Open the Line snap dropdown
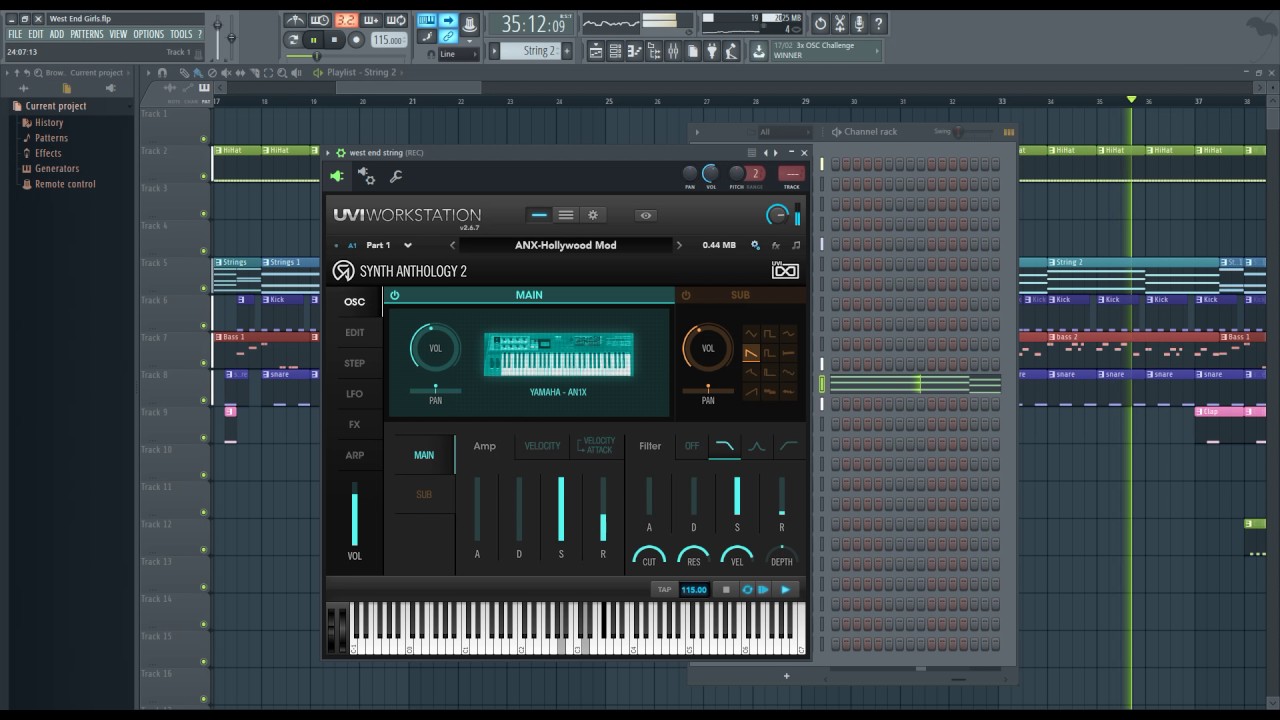 pyautogui.click(x=459, y=54)
